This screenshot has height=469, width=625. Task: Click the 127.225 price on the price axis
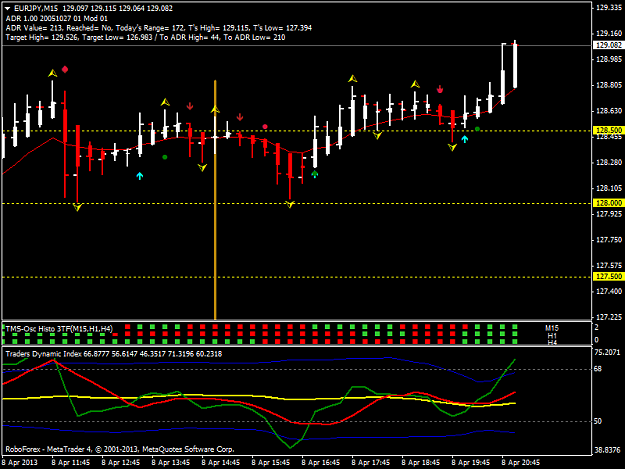(x=609, y=317)
